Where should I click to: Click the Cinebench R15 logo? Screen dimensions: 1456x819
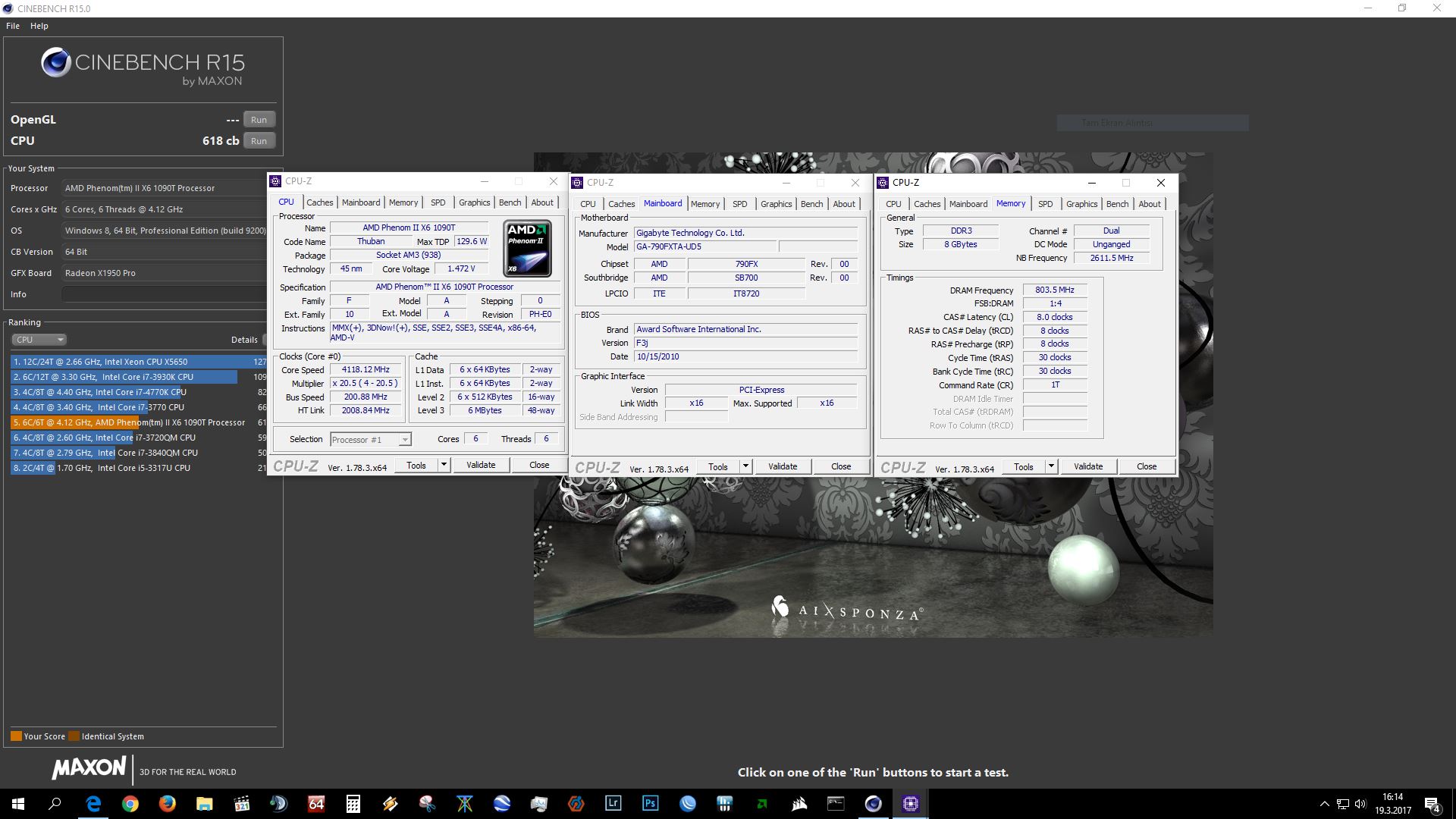click(x=143, y=66)
